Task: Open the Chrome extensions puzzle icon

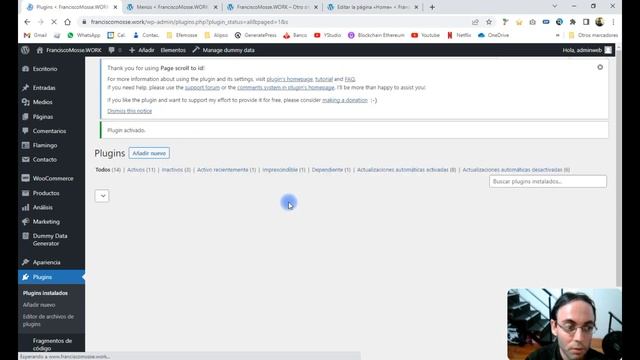Action: [573, 22]
